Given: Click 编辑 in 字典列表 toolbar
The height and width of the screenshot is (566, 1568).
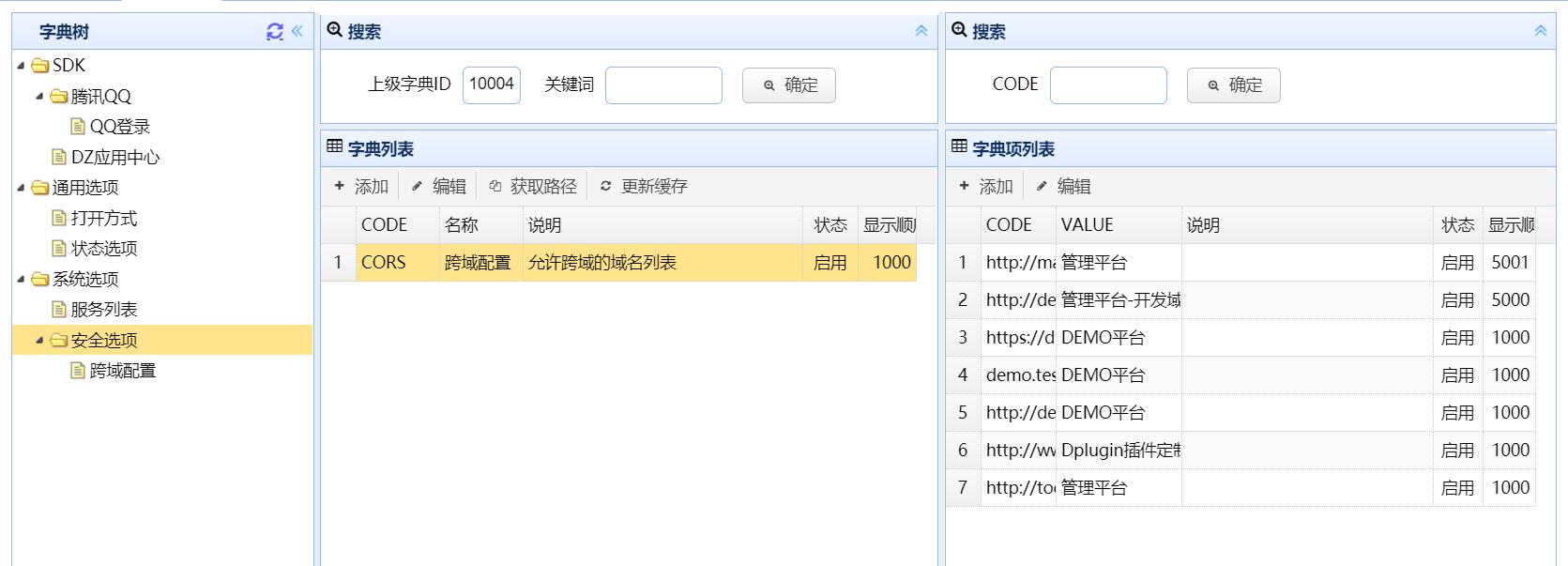Looking at the screenshot, I should [x=438, y=187].
